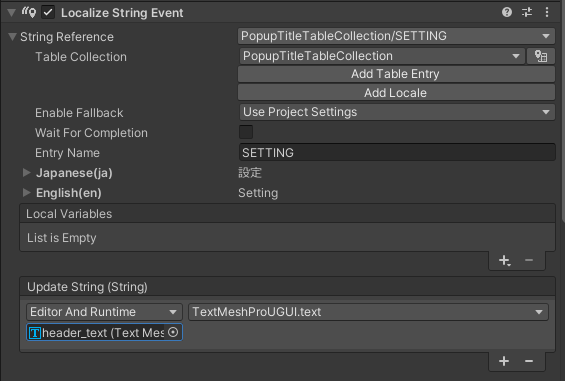Remove the Update String event listener
Viewport: 565px width, 381px height.
coord(529,361)
